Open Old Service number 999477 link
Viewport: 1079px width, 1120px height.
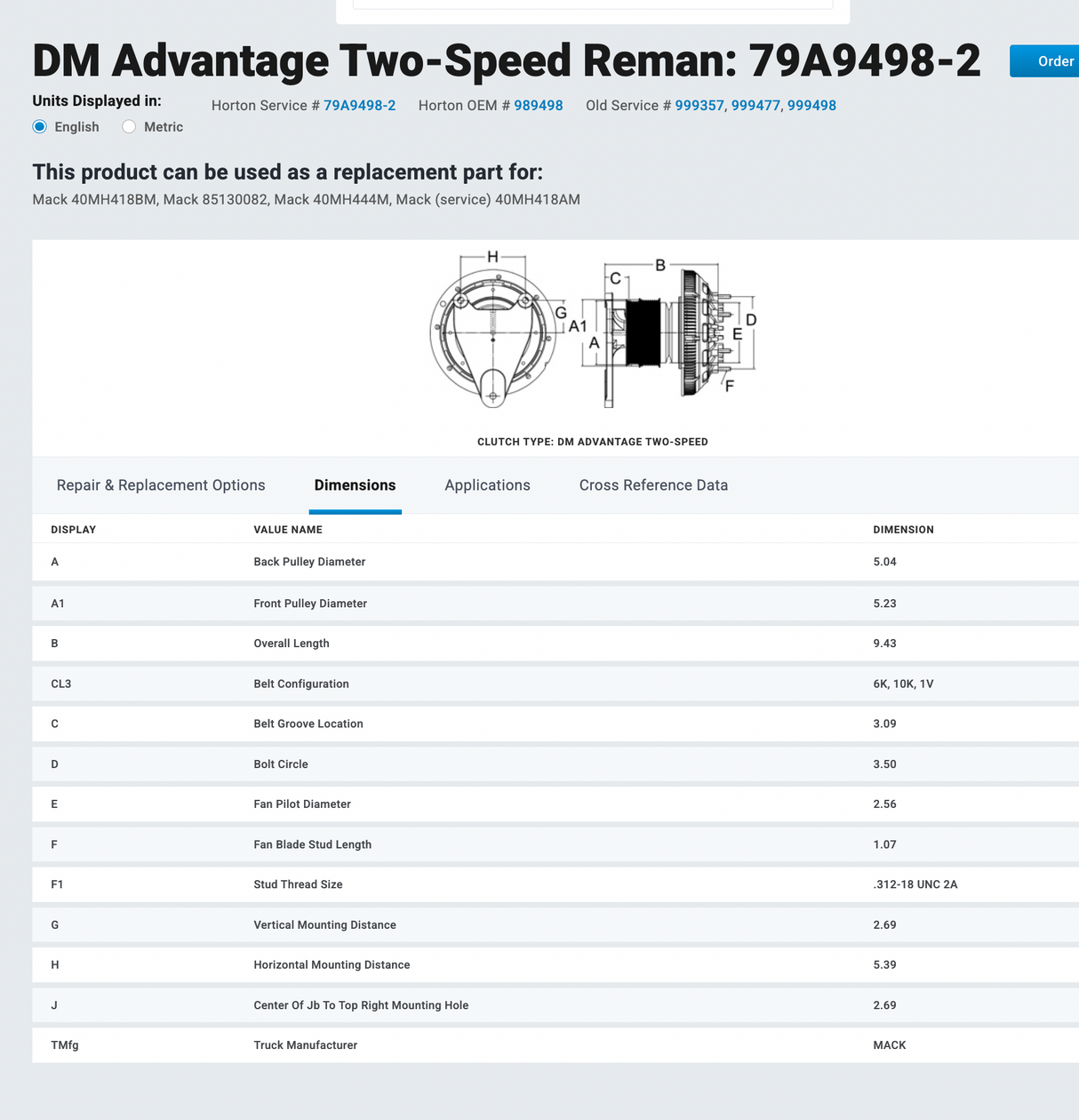pyautogui.click(x=755, y=106)
